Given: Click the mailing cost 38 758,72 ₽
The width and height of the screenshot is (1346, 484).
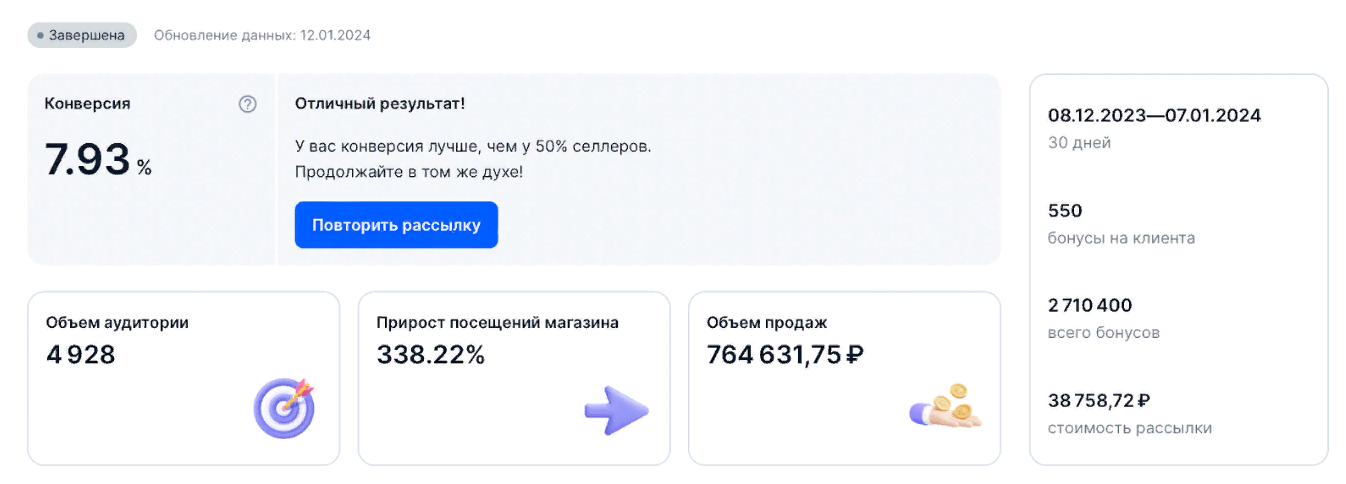Looking at the screenshot, I should pos(1098,401).
